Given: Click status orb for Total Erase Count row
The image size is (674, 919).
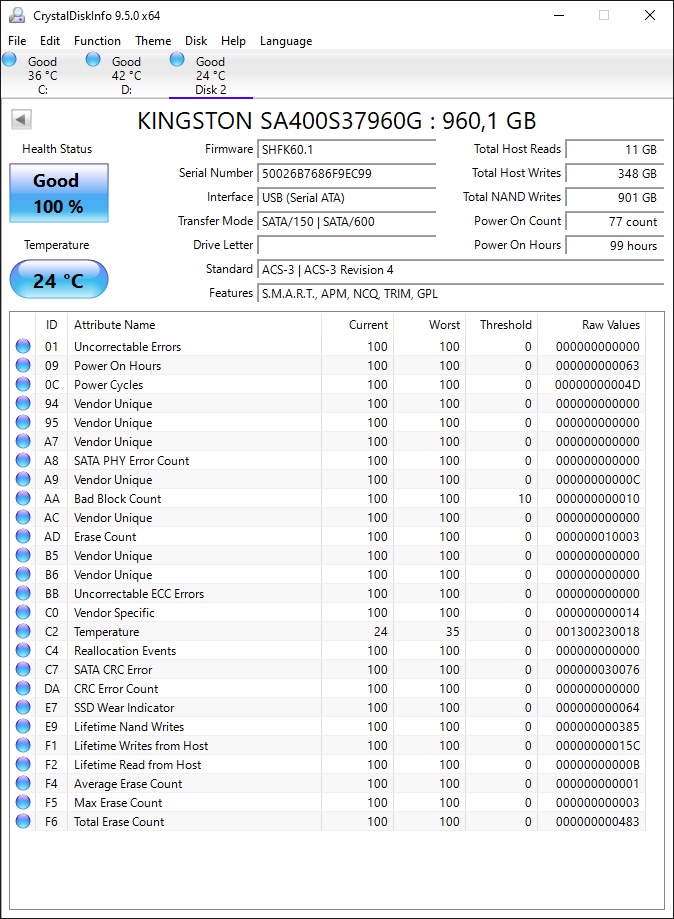Looking at the screenshot, I should (x=23, y=821).
